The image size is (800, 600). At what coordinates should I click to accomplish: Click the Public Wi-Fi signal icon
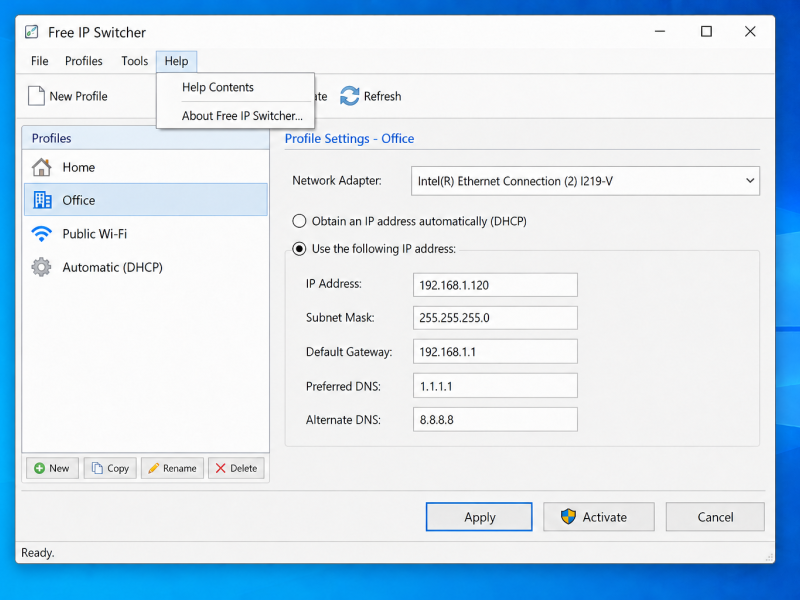[41, 234]
